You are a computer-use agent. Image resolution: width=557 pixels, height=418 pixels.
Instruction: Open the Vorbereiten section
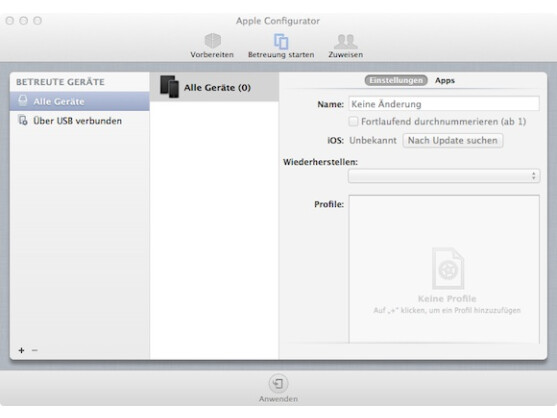(x=212, y=45)
